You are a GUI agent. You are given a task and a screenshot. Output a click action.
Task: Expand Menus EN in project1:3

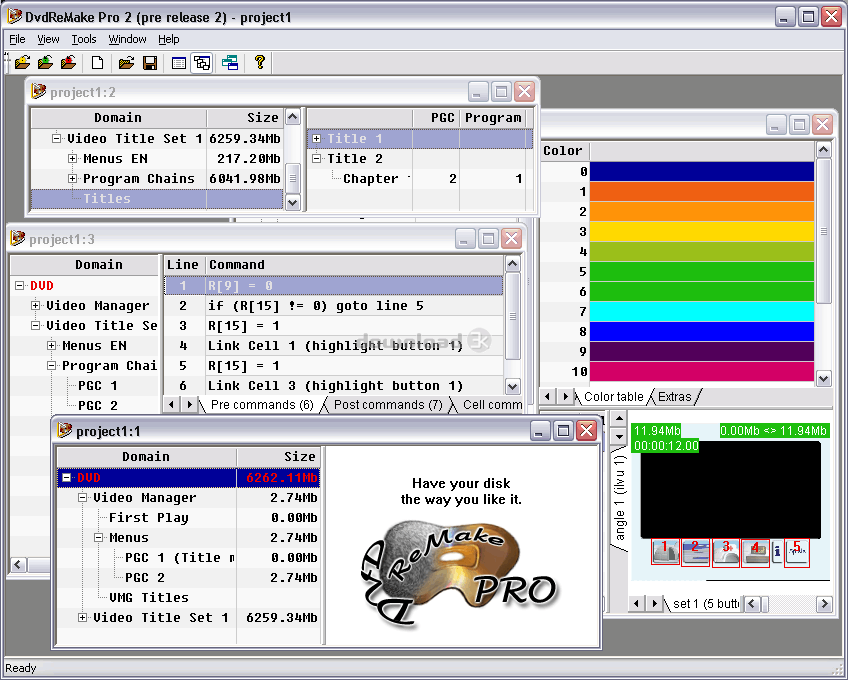(51, 346)
